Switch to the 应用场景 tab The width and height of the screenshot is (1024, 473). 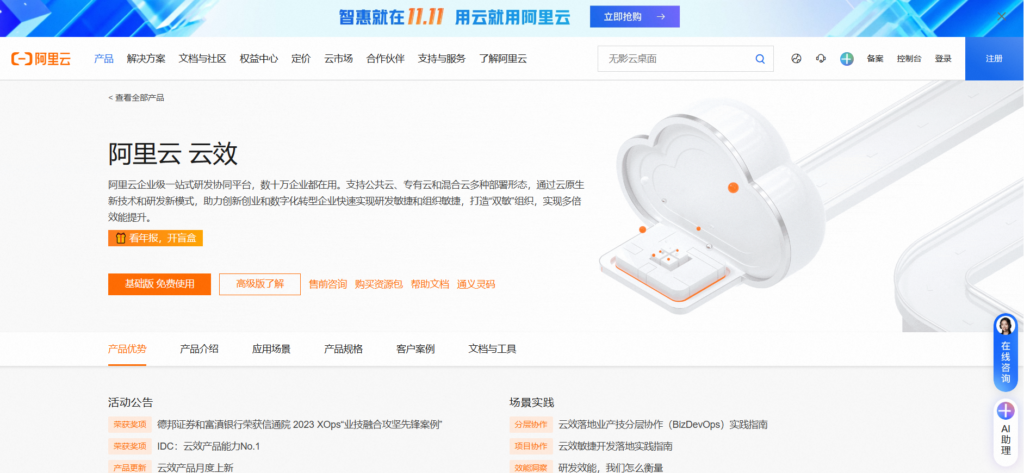[x=271, y=349]
